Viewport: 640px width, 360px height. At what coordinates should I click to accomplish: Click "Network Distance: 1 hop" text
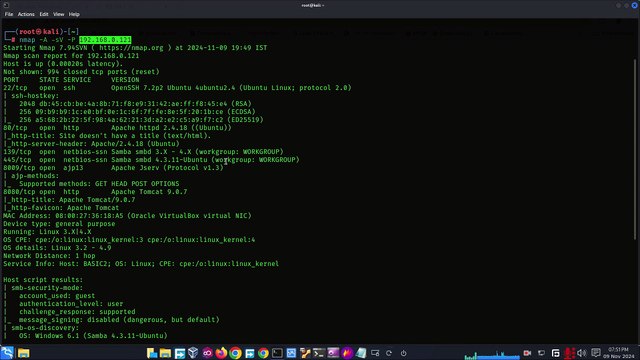click(x=49, y=256)
